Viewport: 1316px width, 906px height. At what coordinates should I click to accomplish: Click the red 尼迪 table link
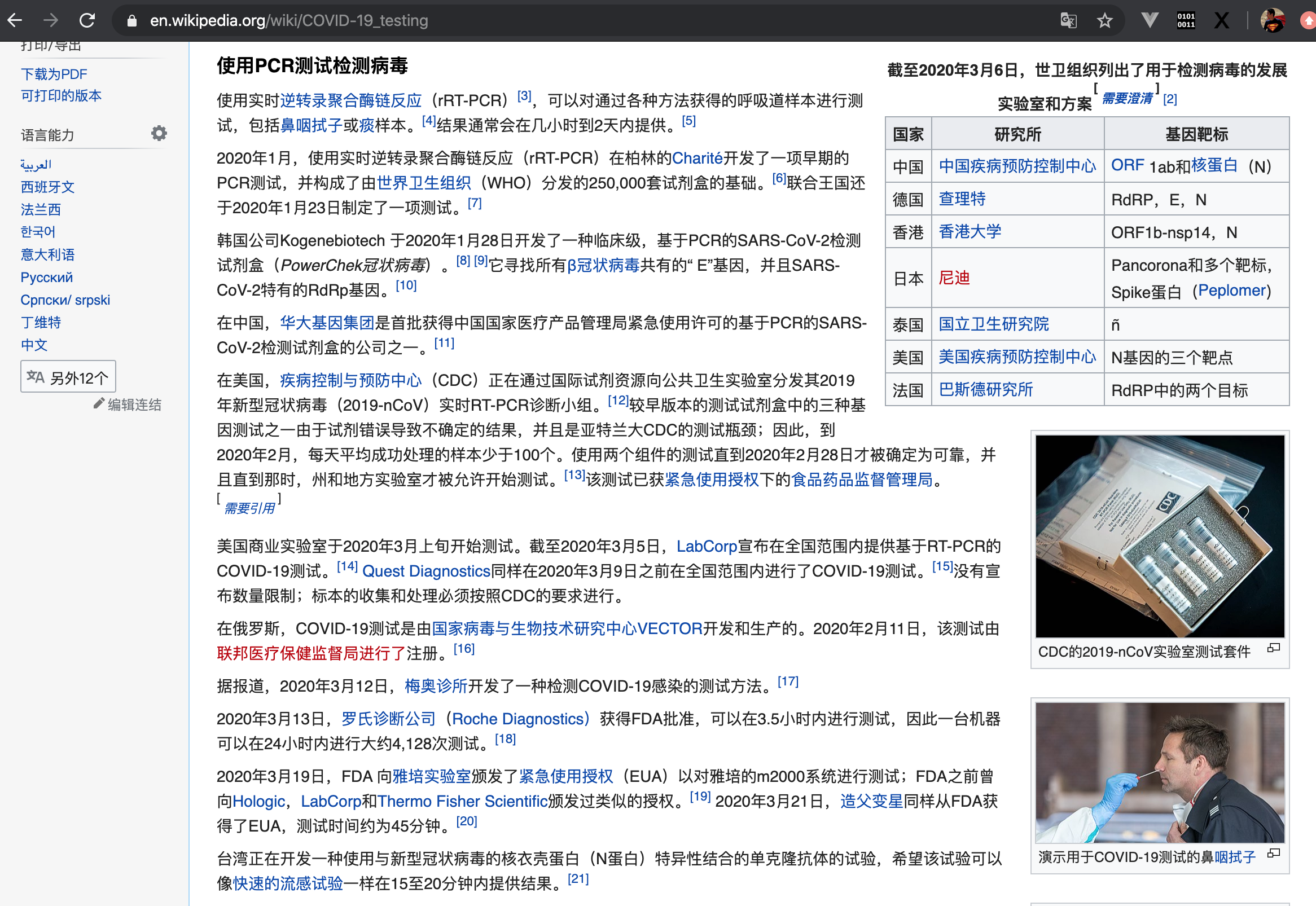[x=954, y=279]
